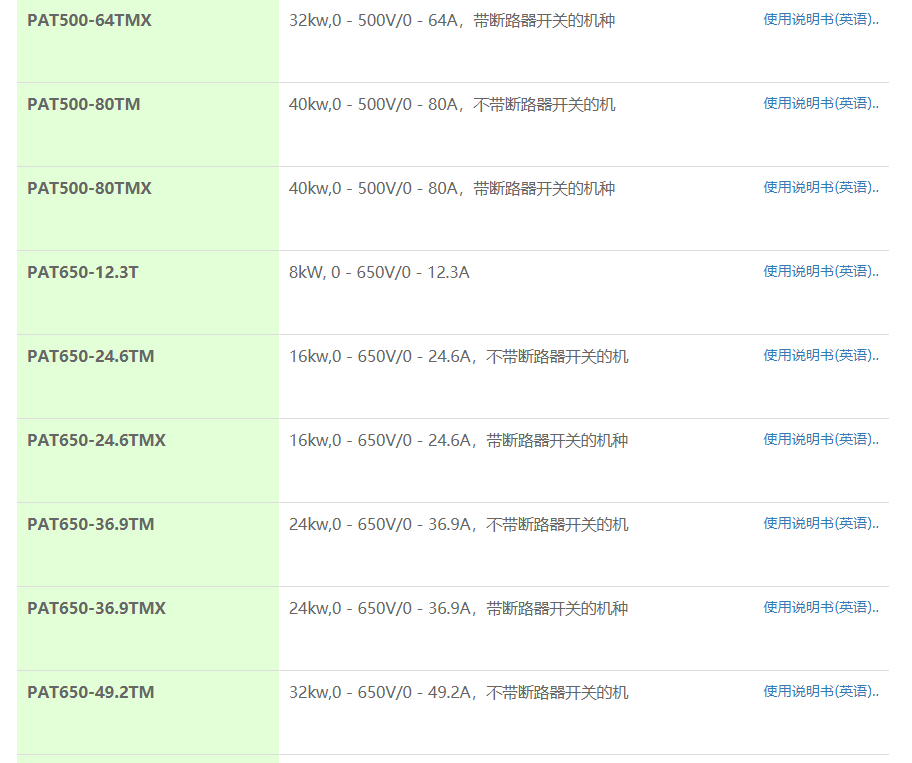The image size is (912, 763).
Task: Select model name PAT500-80TM
Action: pyautogui.click(x=84, y=104)
